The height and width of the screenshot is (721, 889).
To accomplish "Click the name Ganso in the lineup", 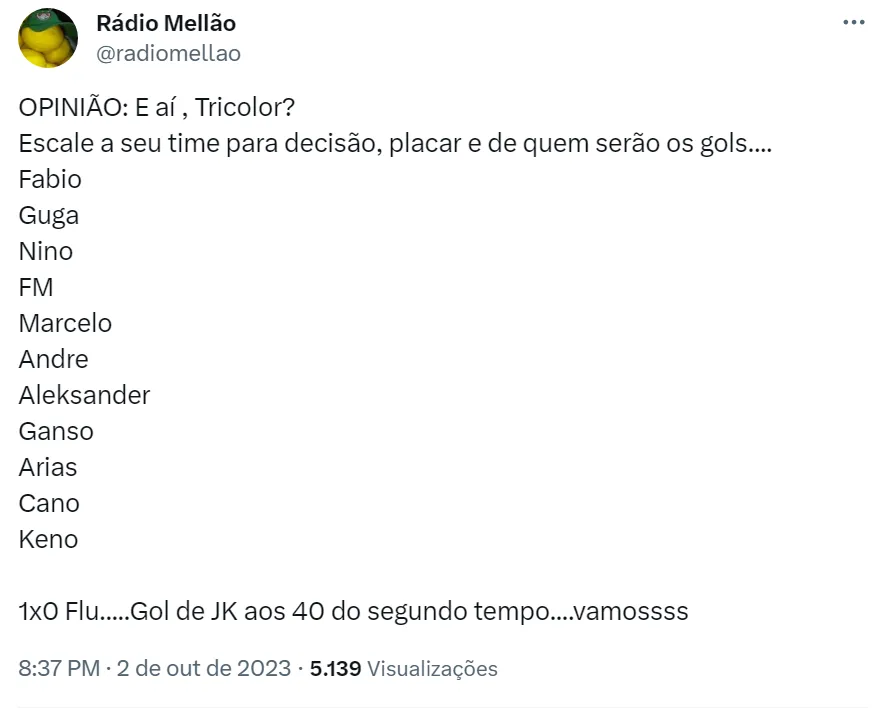I will click(56, 431).
